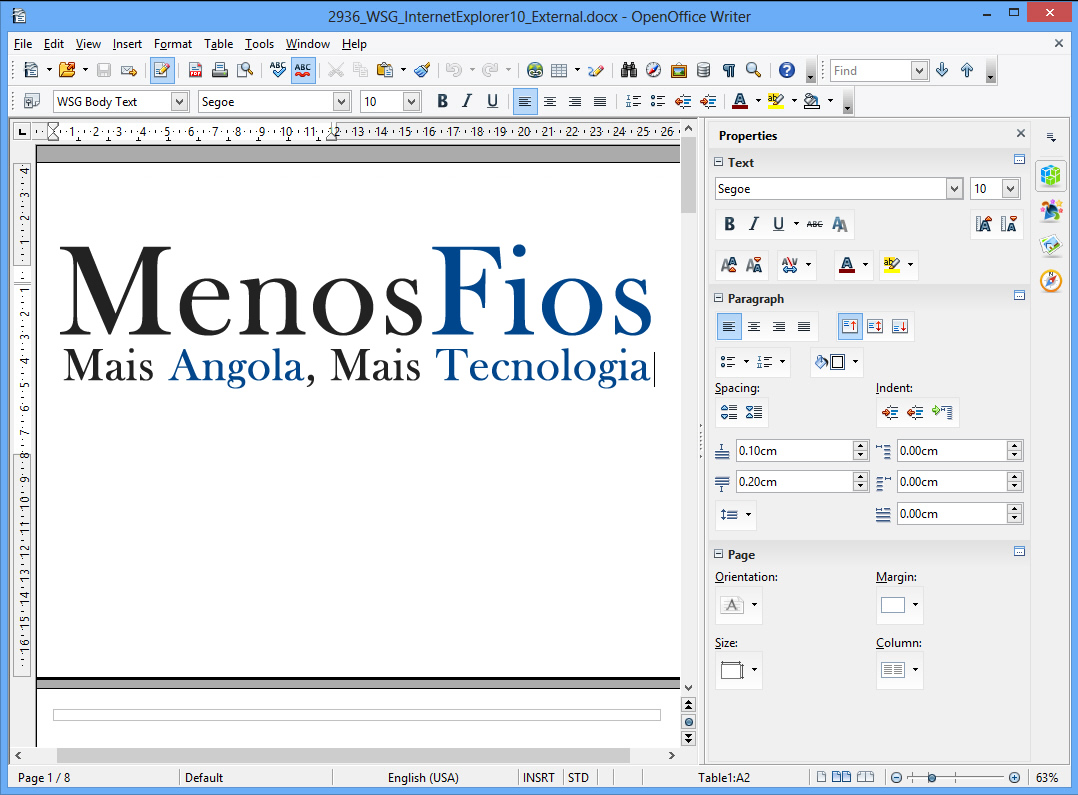
Task: Collapse the Page panel section
Action: point(718,554)
